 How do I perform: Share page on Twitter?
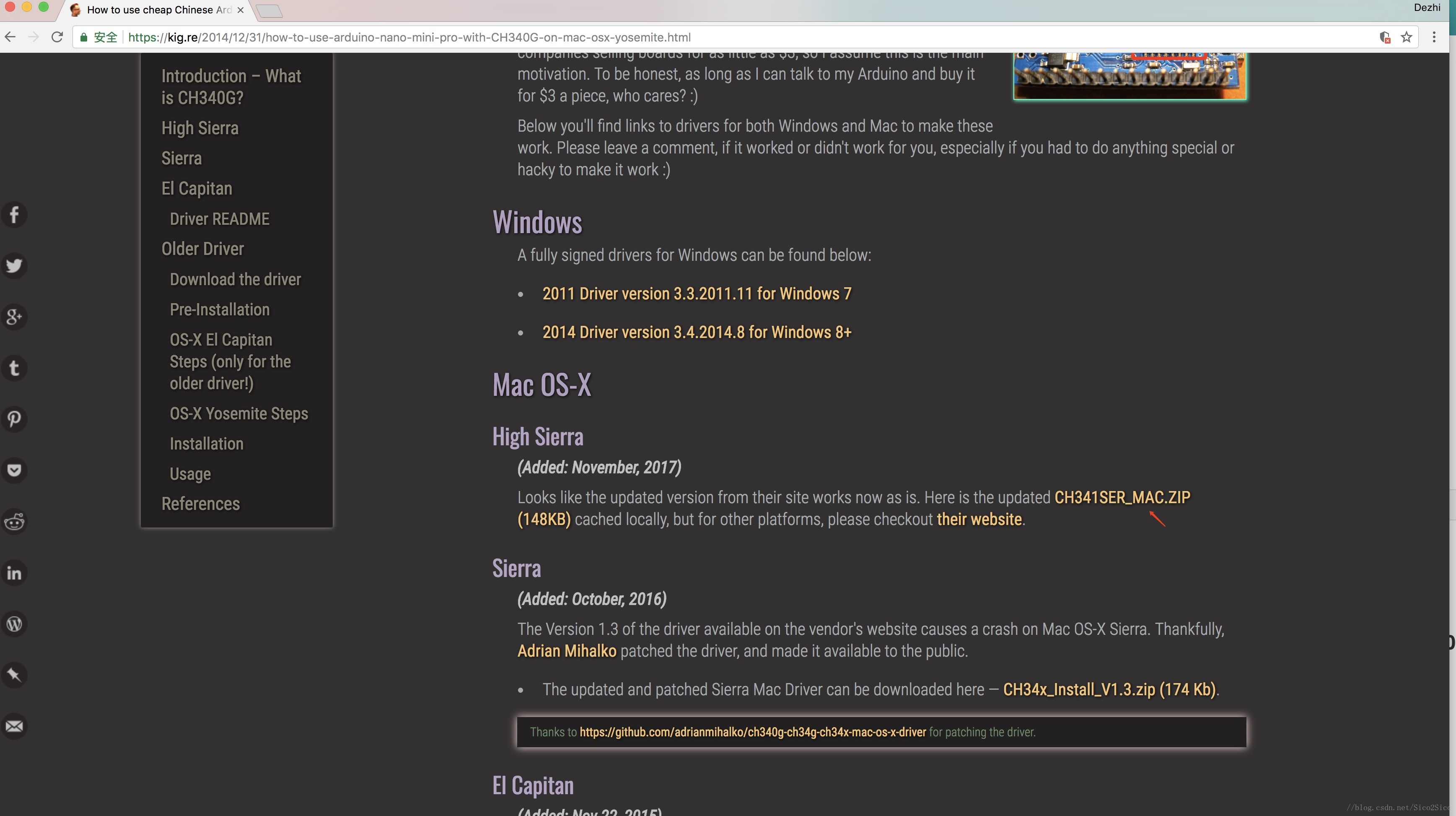click(x=14, y=266)
